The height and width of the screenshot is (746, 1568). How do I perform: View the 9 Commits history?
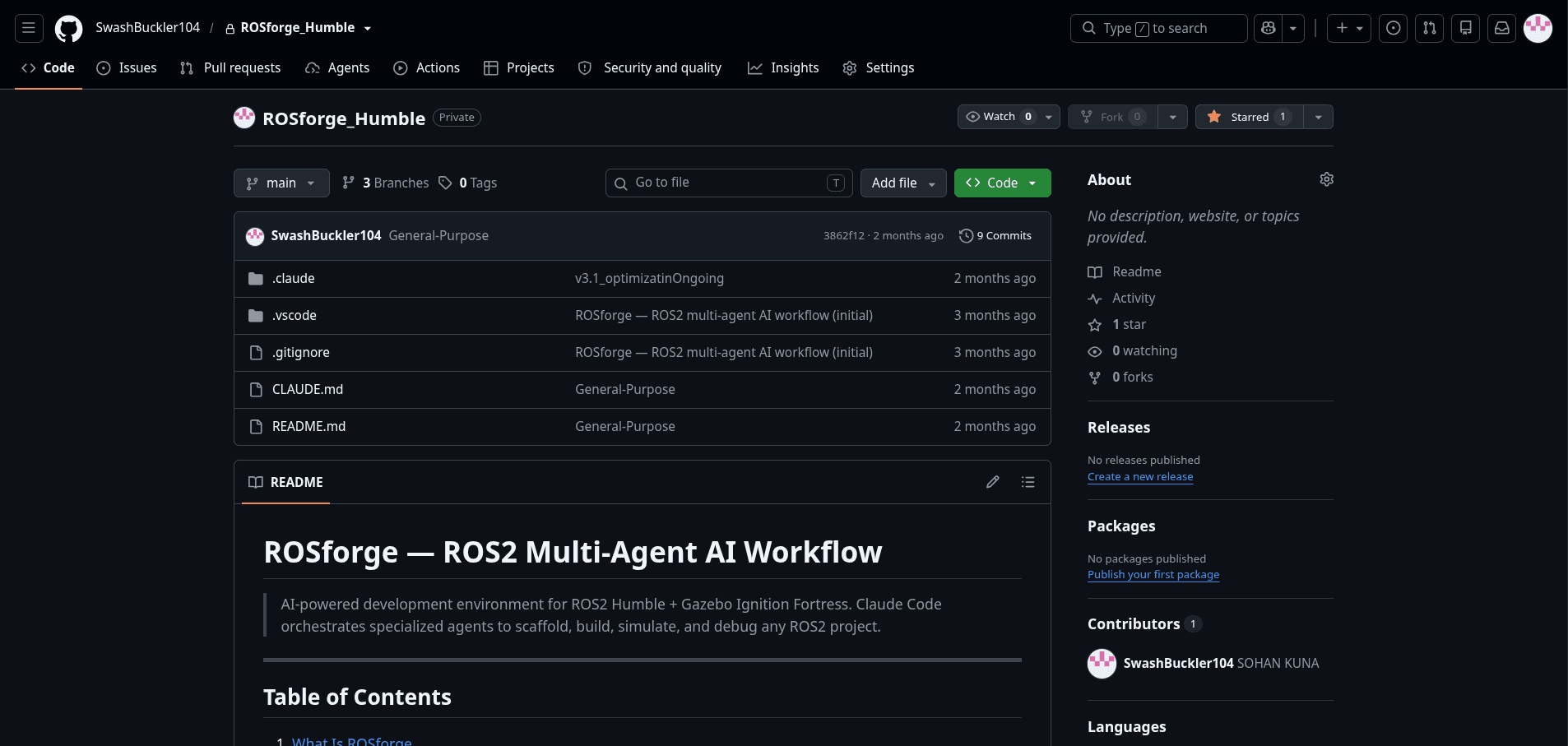[x=995, y=236]
